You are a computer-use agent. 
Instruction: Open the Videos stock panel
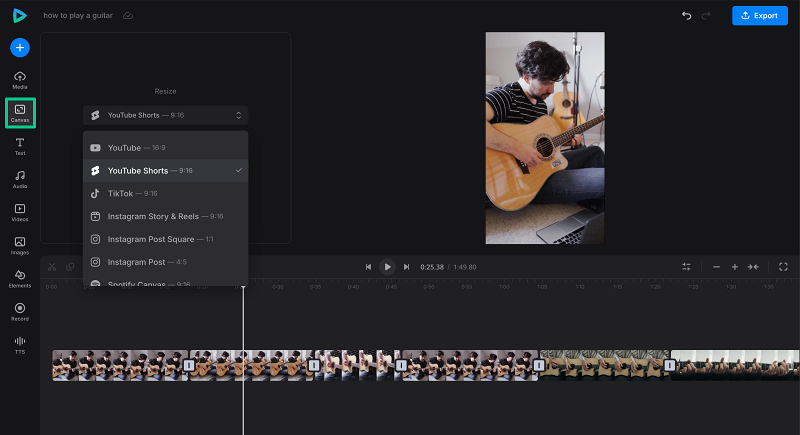click(x=20, y=212)
